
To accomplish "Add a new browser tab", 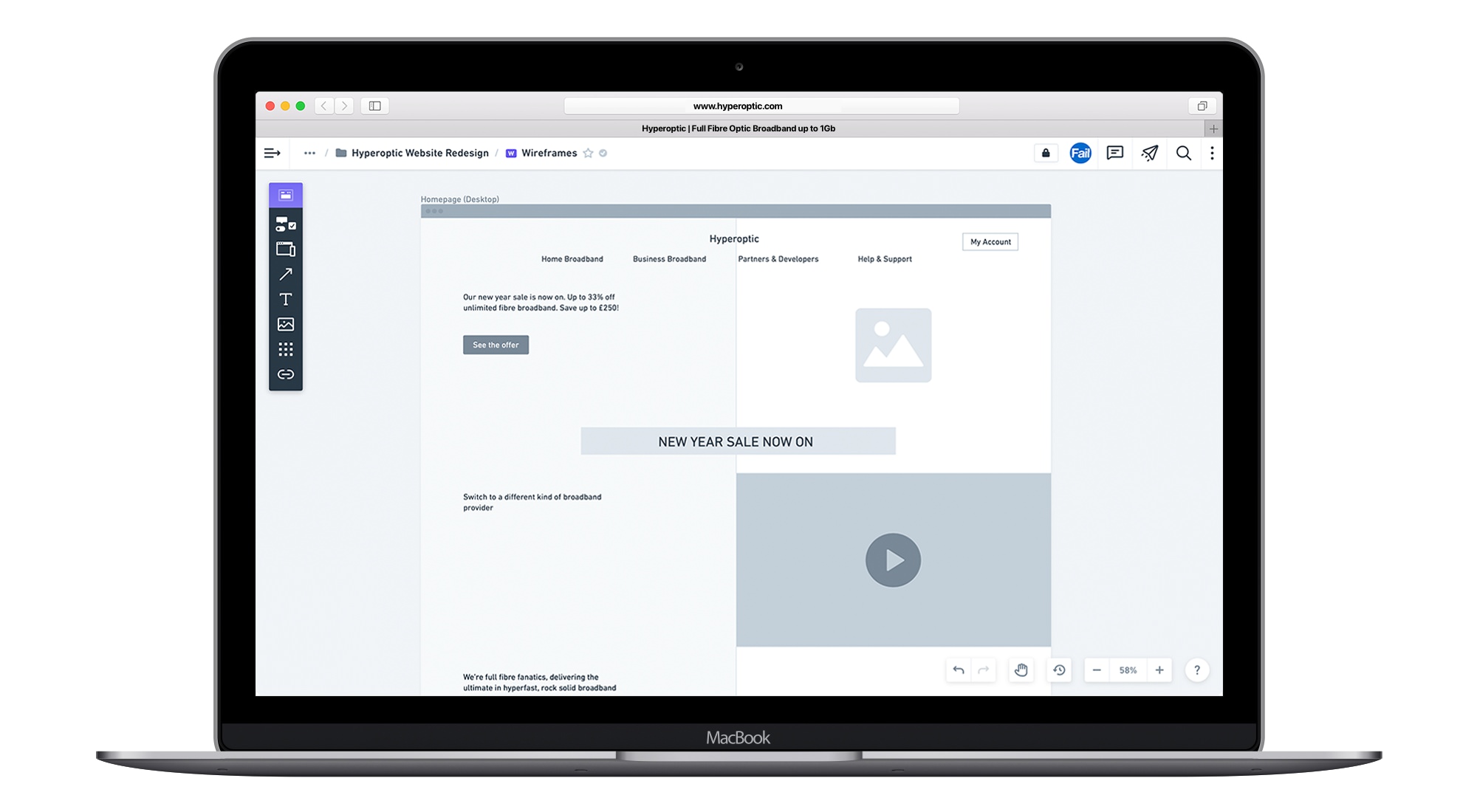I will click(1213, 128).
